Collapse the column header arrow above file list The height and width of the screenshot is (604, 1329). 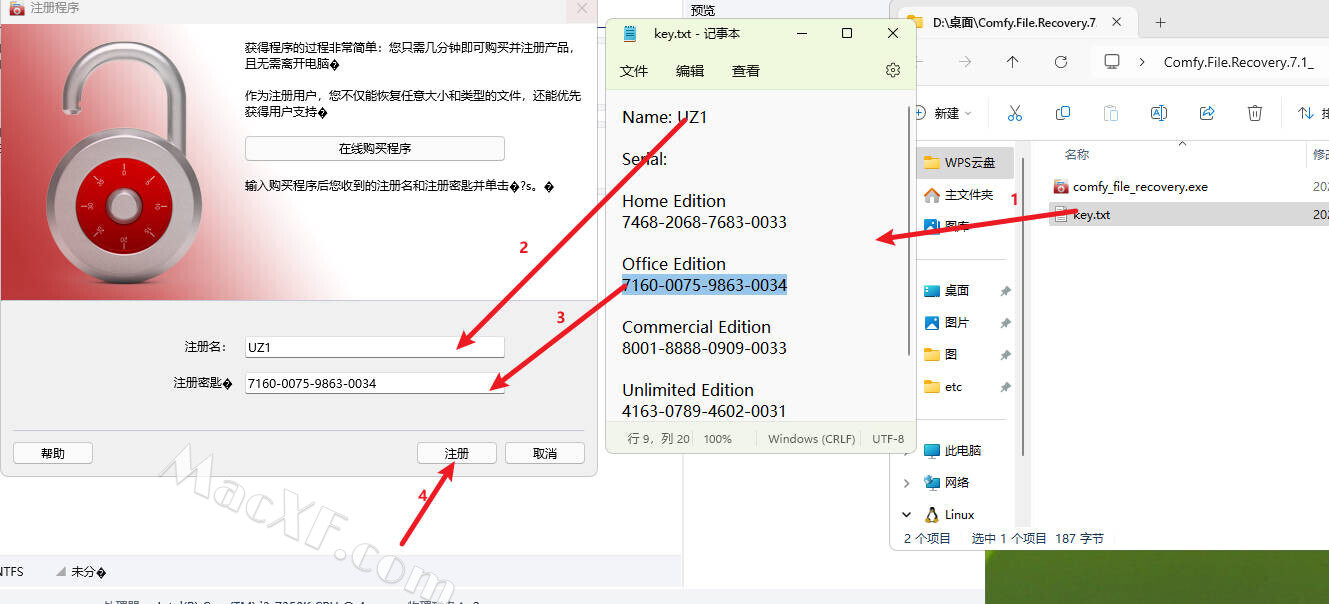(1182, 144)
